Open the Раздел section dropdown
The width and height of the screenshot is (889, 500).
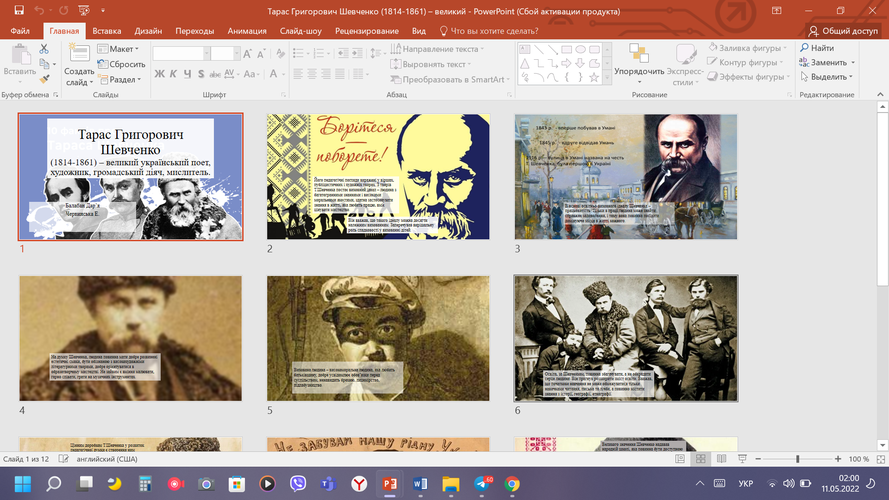click(120, 79)
